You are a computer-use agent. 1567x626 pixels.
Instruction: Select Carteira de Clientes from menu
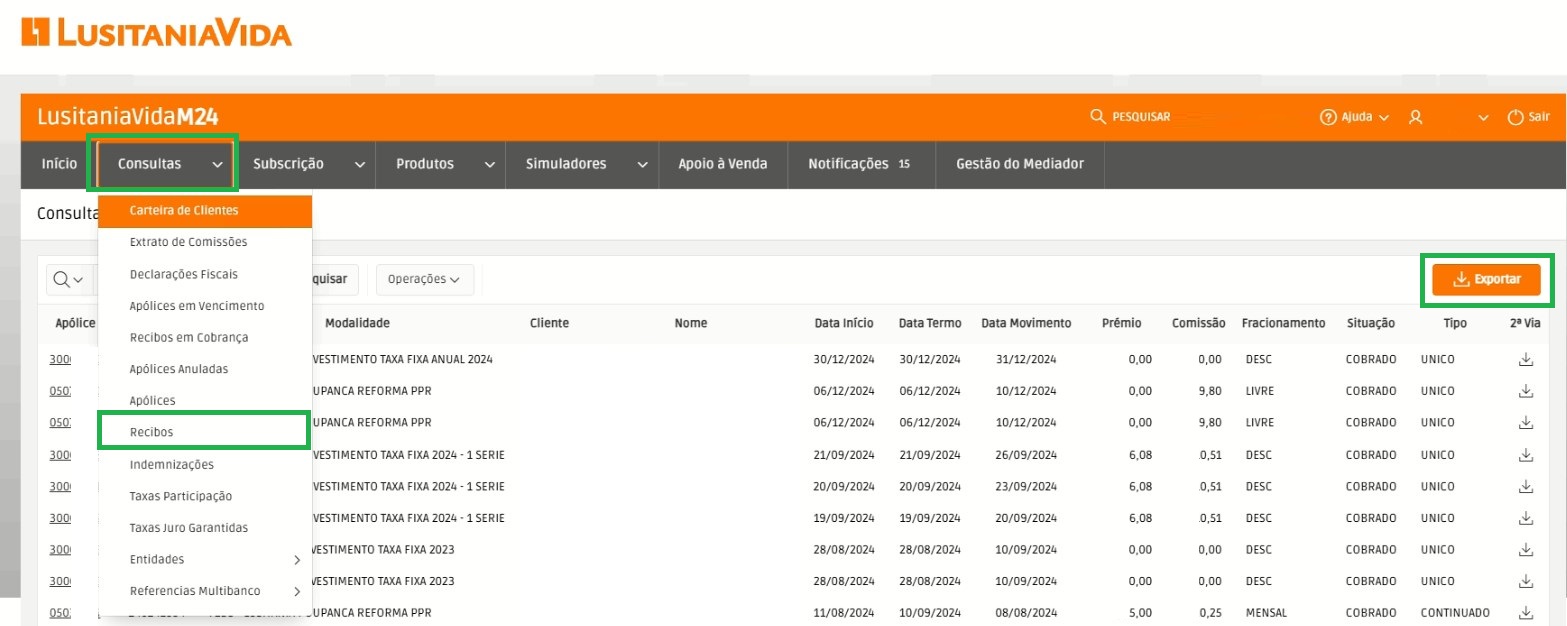click(205, 211)
